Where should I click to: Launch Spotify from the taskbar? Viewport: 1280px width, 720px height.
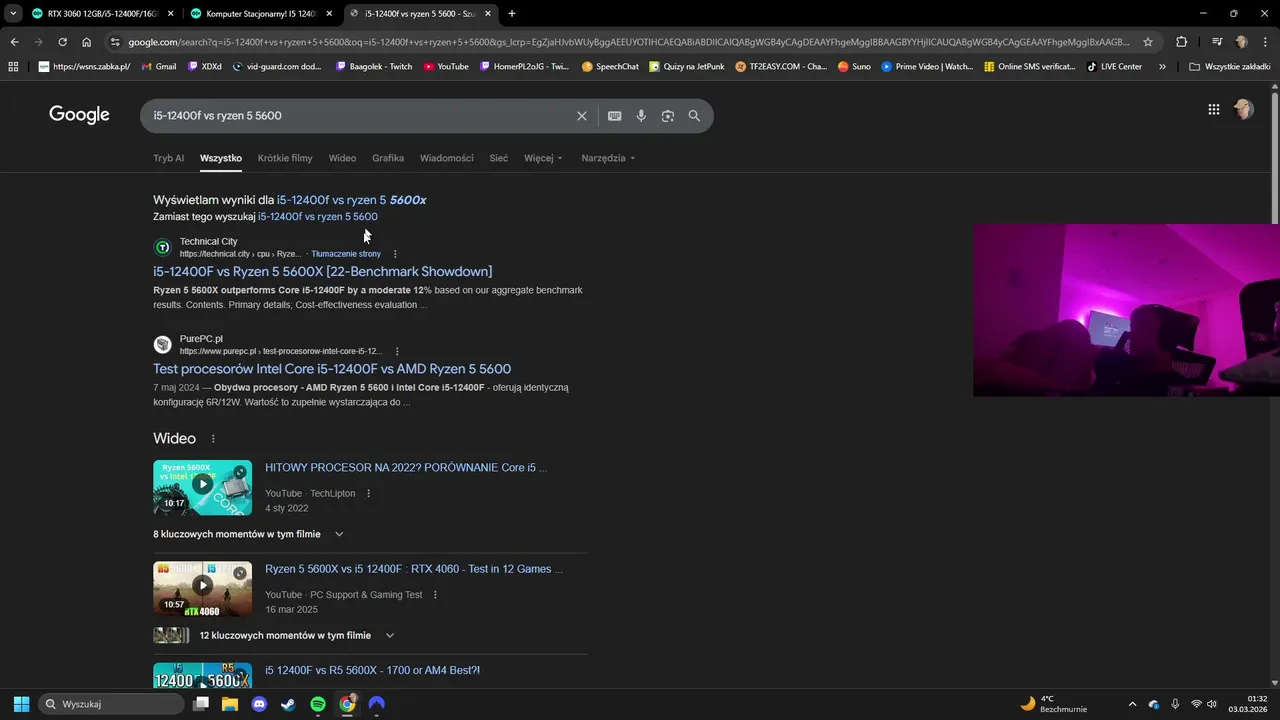point(318,704)
